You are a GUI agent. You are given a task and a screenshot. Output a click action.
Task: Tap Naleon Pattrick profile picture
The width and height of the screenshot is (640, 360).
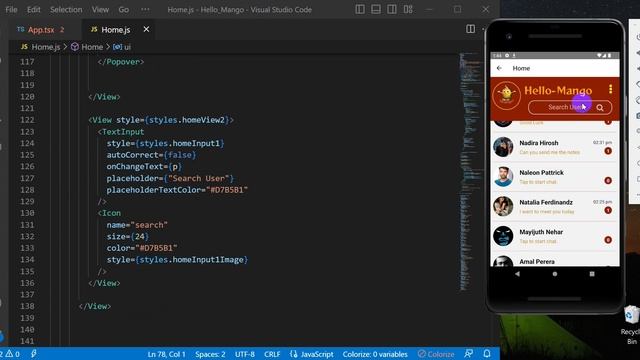click(x=503, y=177)
